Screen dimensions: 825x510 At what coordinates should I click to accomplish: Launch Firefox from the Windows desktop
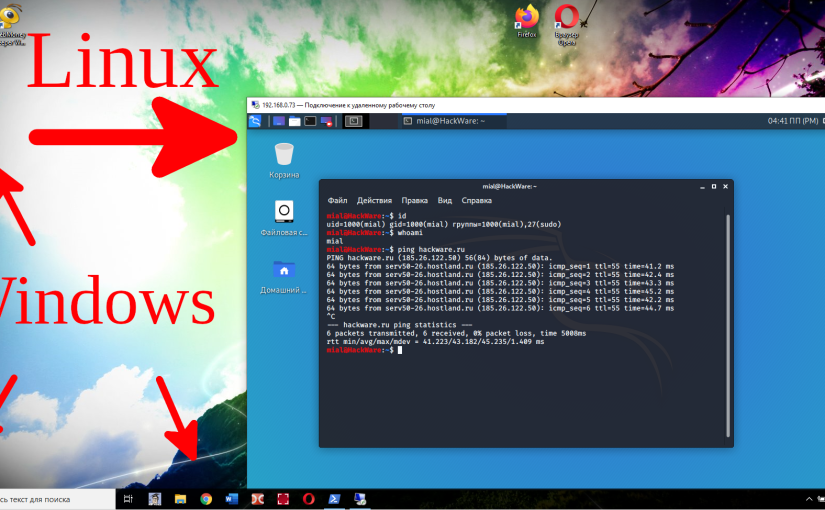coord(526,18)
